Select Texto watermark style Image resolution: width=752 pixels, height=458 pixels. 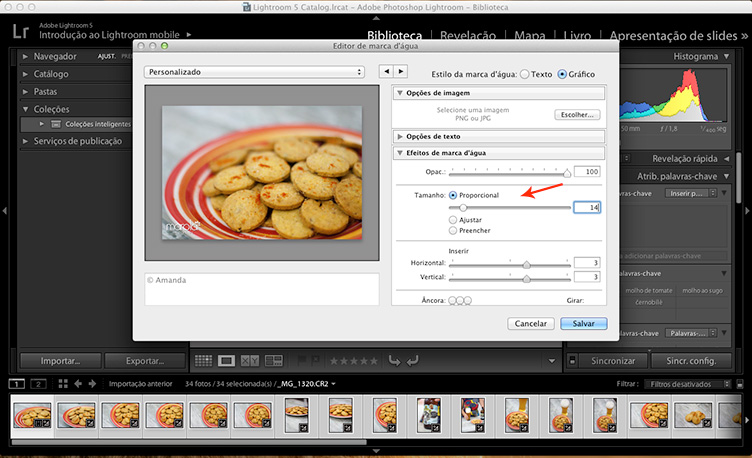[525, 74]
